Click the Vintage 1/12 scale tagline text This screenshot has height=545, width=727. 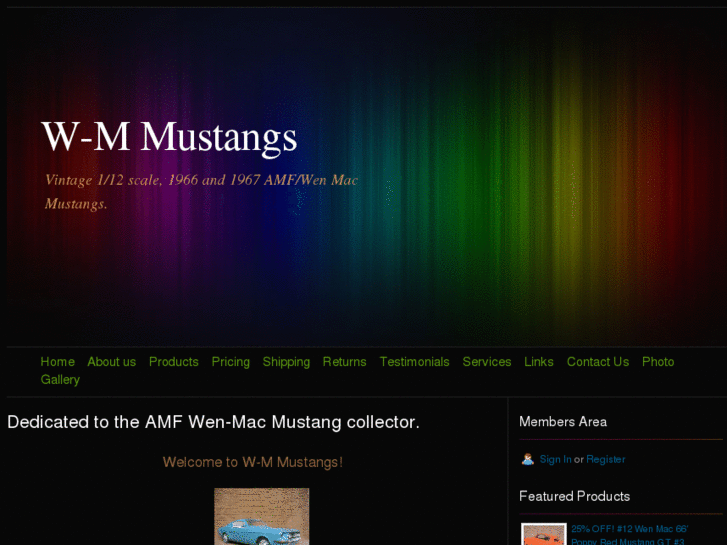click(x=201, y=192)
